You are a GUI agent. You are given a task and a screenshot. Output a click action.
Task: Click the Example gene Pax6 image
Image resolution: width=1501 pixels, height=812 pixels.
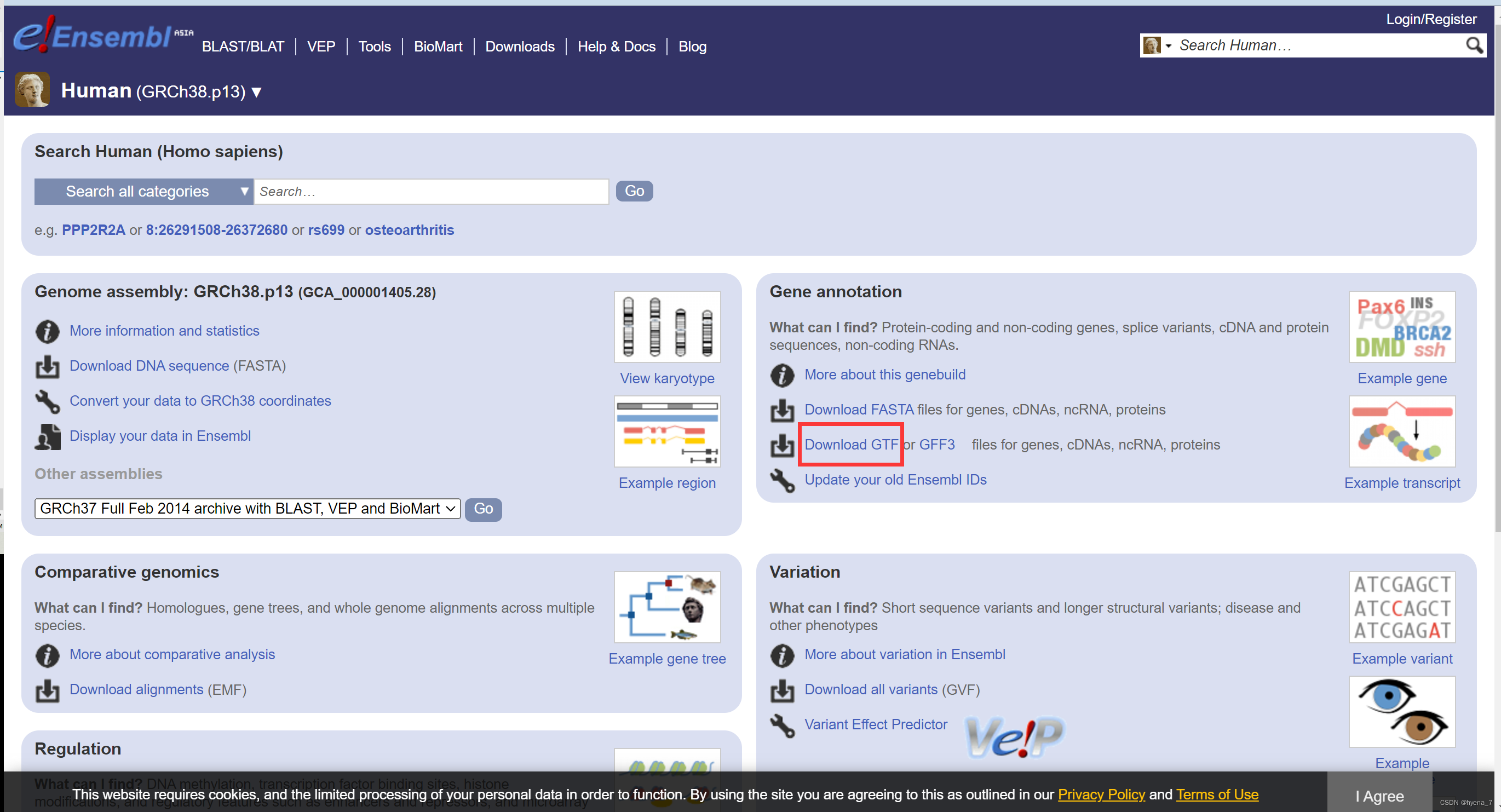(x=1401, y=327)
